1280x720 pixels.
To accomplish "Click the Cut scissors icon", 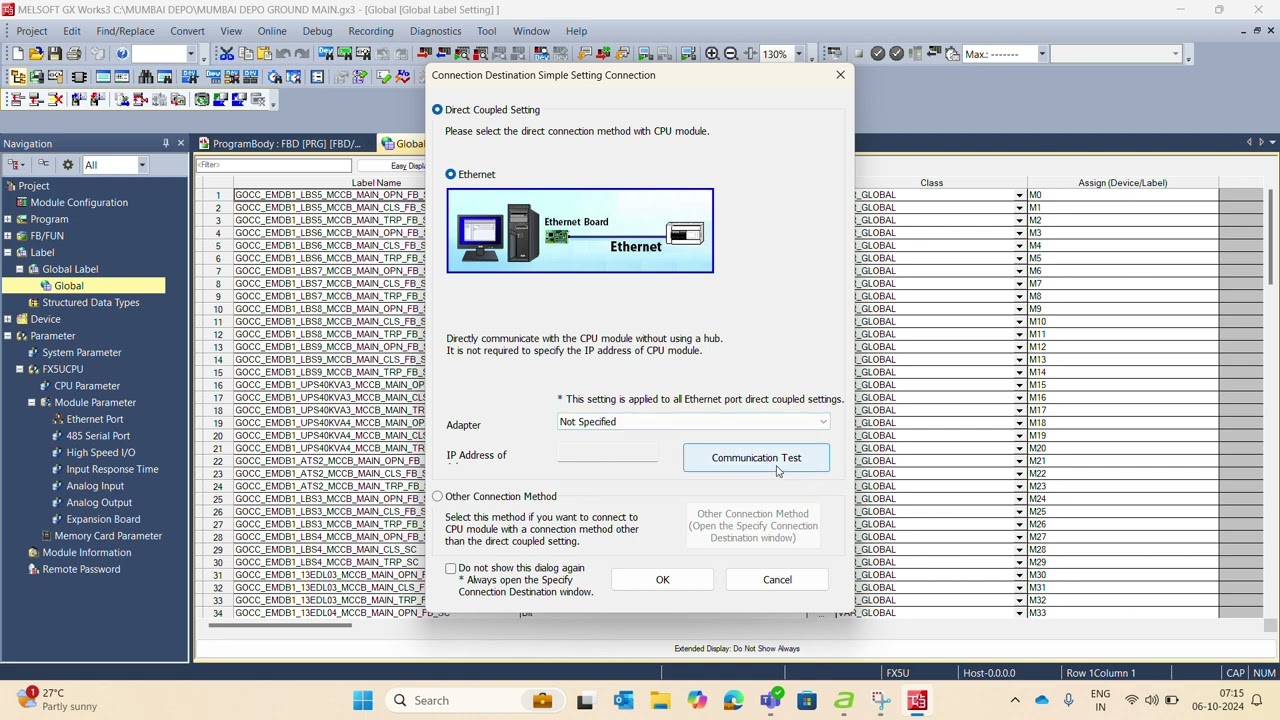I will (x=226, y=54).
